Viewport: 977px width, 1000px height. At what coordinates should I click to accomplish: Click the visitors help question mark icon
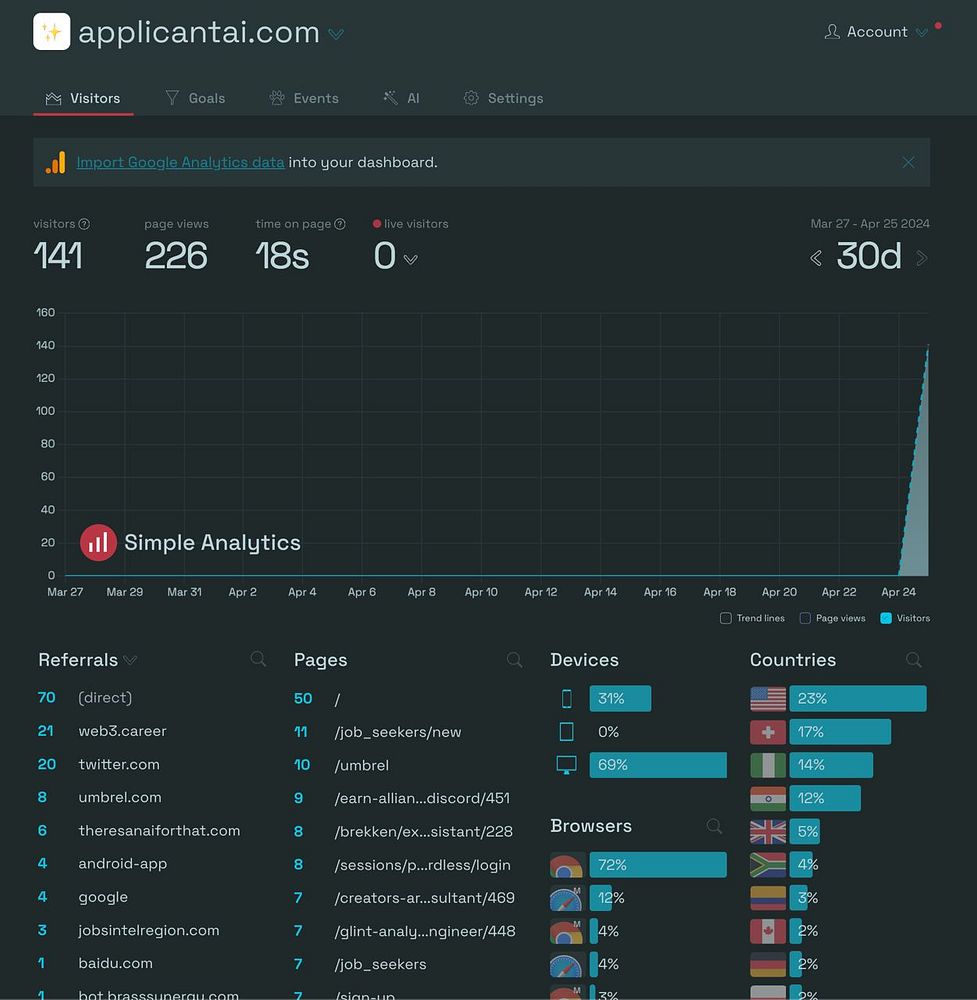click(84, 224)
